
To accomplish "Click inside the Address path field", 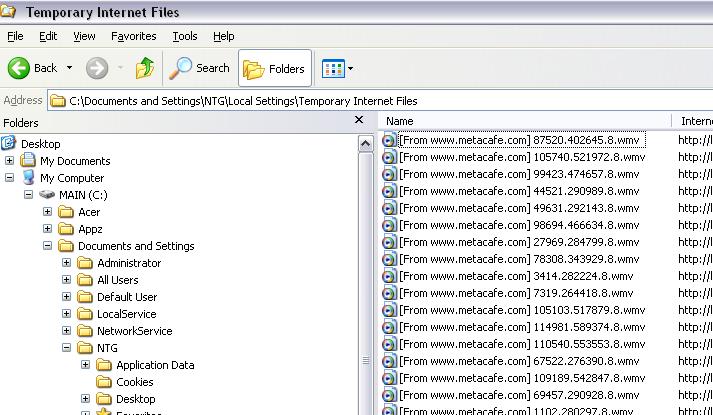I will click(x=380, y=100).
